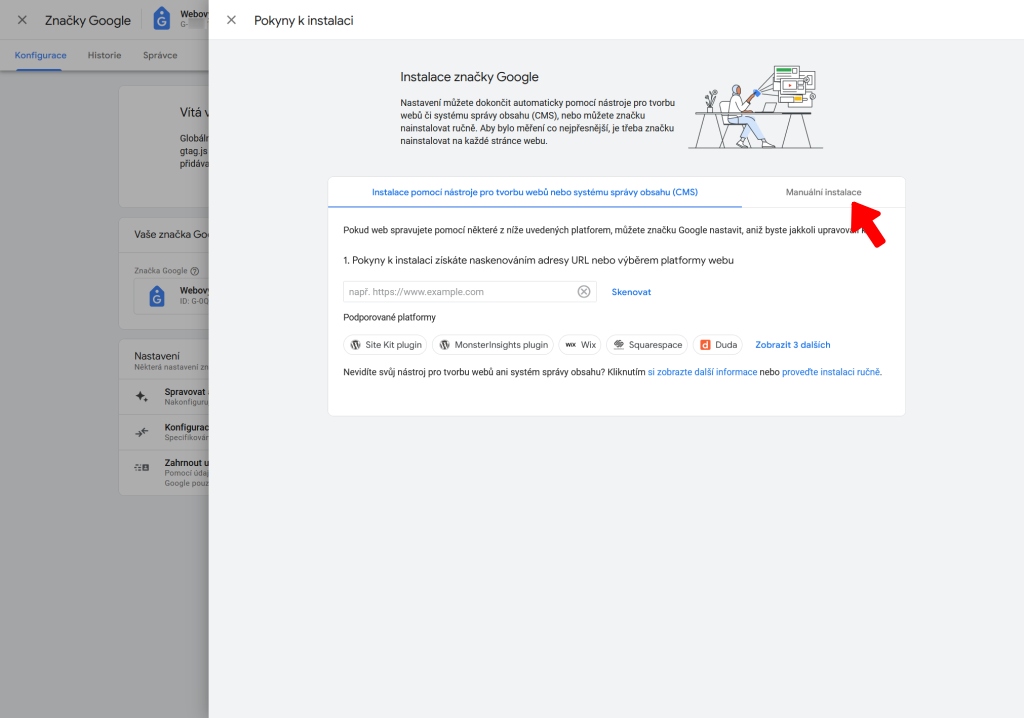This screenshot has height=718, width=1024.
Task: Click the Konfigurace arrows icon in sidebar
Action: pos(140,432)
